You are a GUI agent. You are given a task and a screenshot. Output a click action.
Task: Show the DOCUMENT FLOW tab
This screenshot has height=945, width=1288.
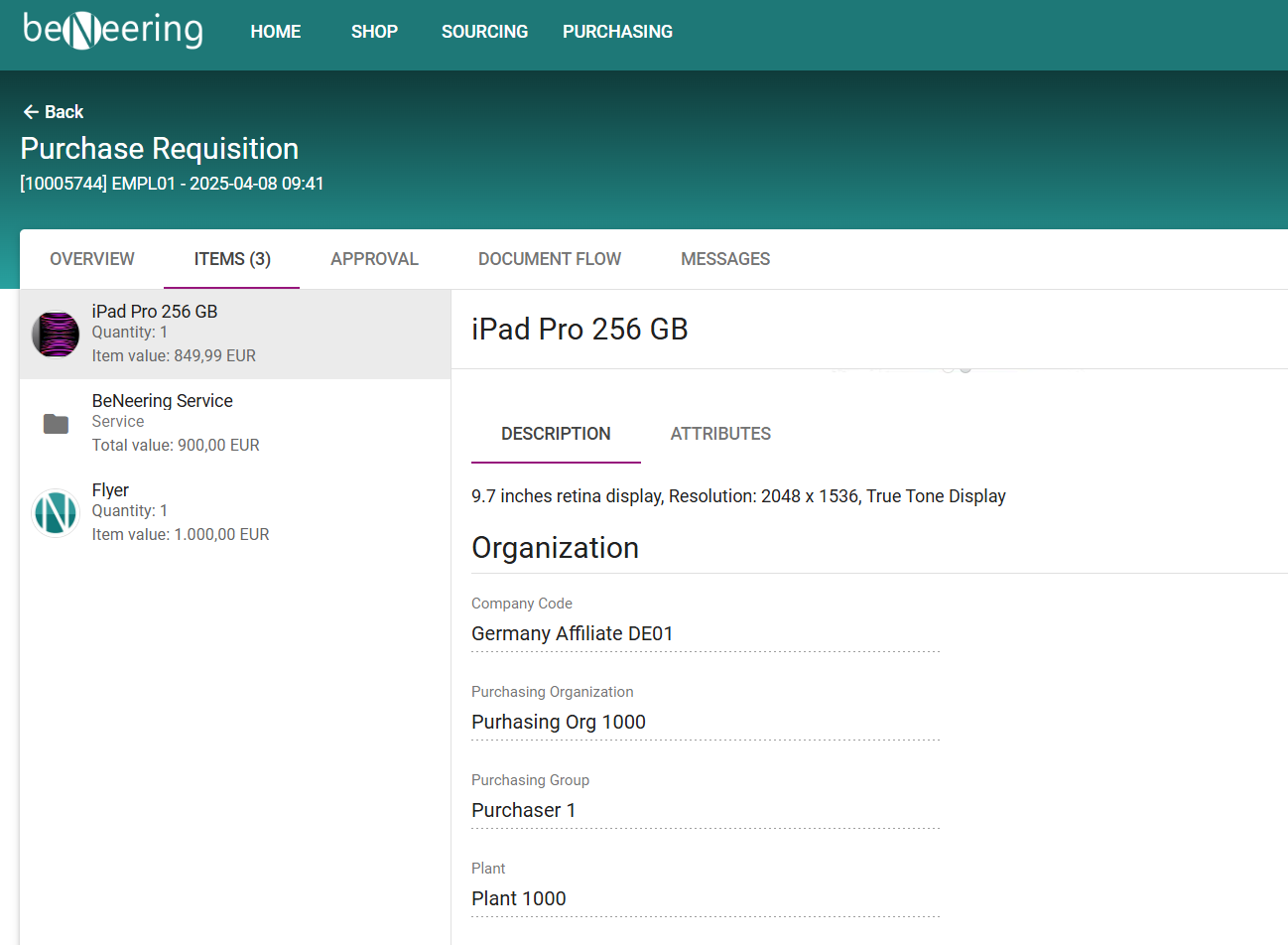click(x=550, y=259)
